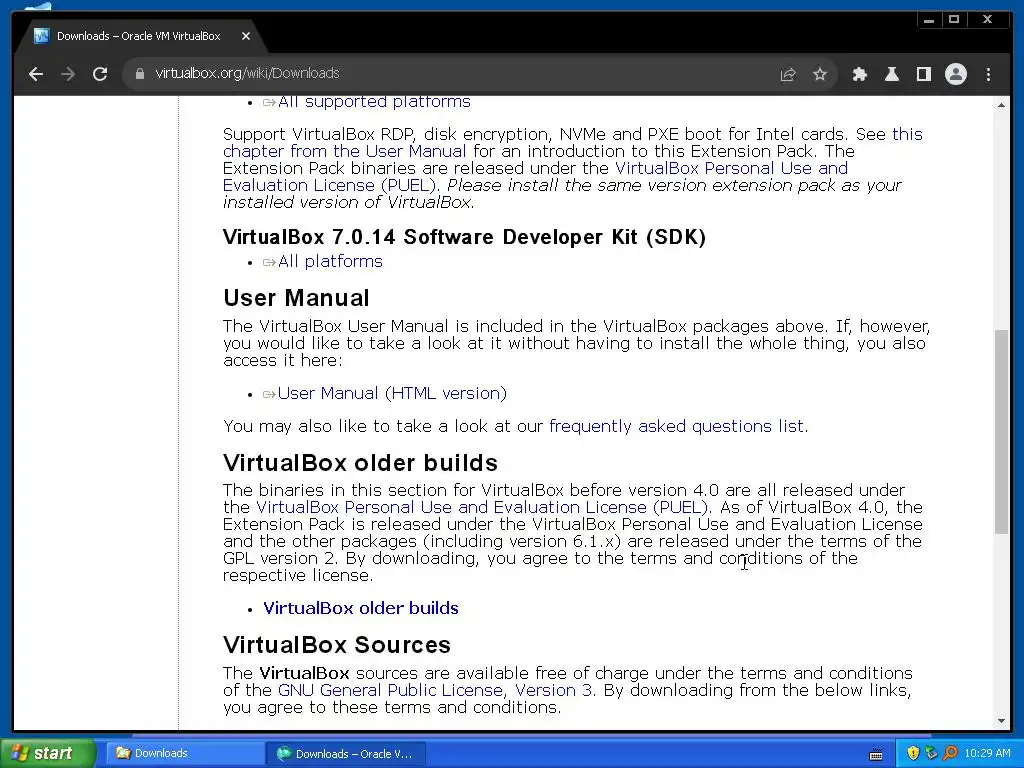Open the profile avatar menu
This screenshot has width=1024, height=768.
pyautogui.click(x=955, y=74)
